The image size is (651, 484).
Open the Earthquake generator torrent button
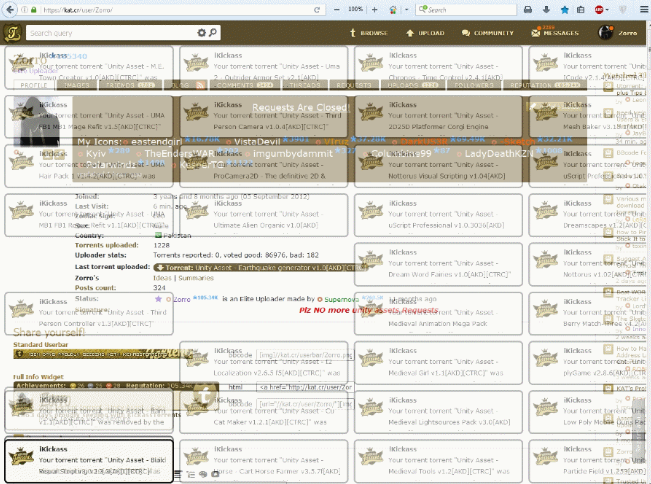click(260, 268)
